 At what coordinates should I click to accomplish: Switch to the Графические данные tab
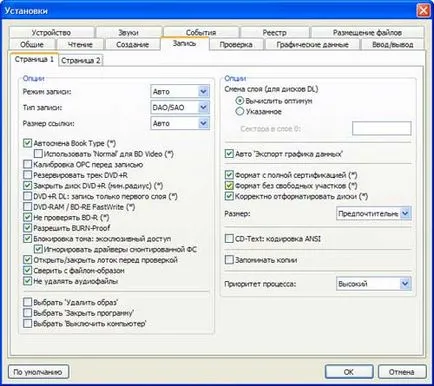click(x=312, y=44)
